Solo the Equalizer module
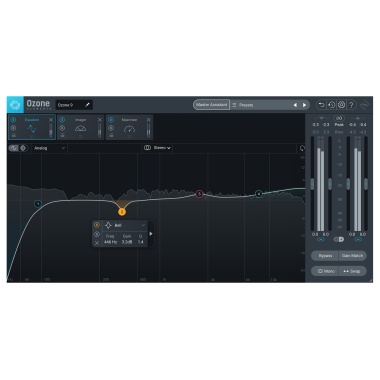The height and width of the screenshot is (380, 380). pos(13,128)
